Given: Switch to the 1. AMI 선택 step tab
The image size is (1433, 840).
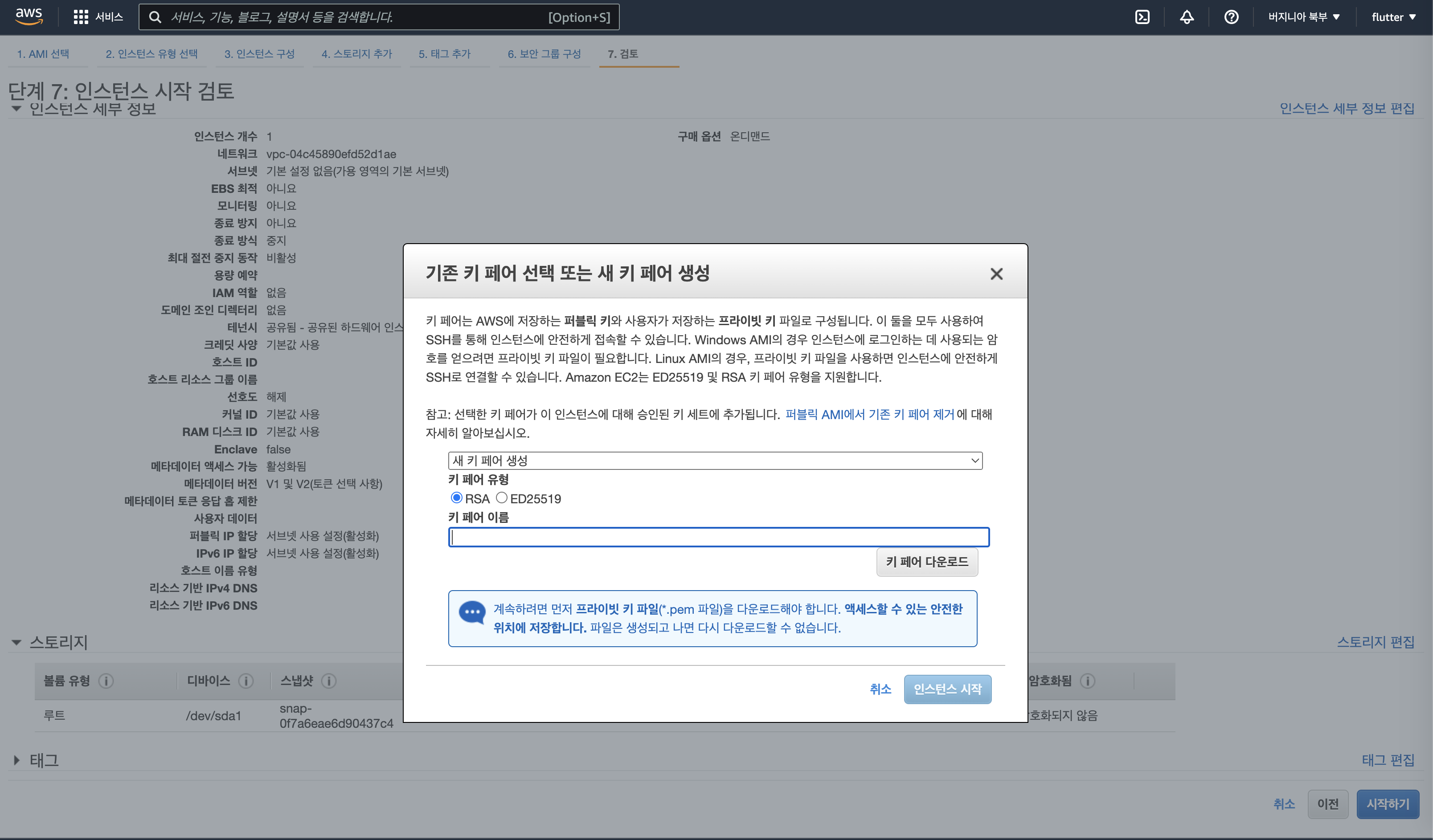Looking at the screenshot, I should (x=43, y=54).
